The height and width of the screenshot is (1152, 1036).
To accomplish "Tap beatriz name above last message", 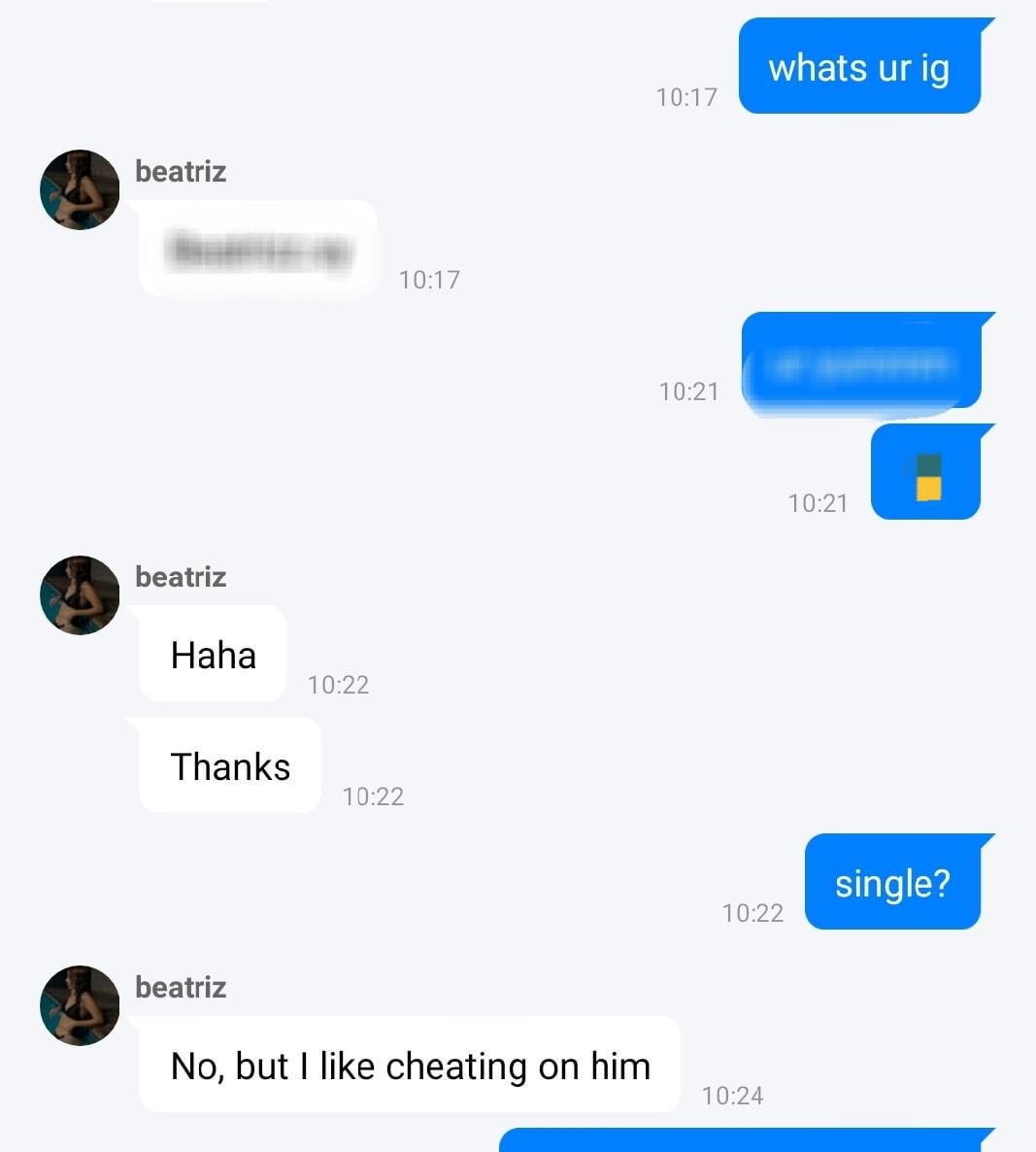I will coord(181,988).
